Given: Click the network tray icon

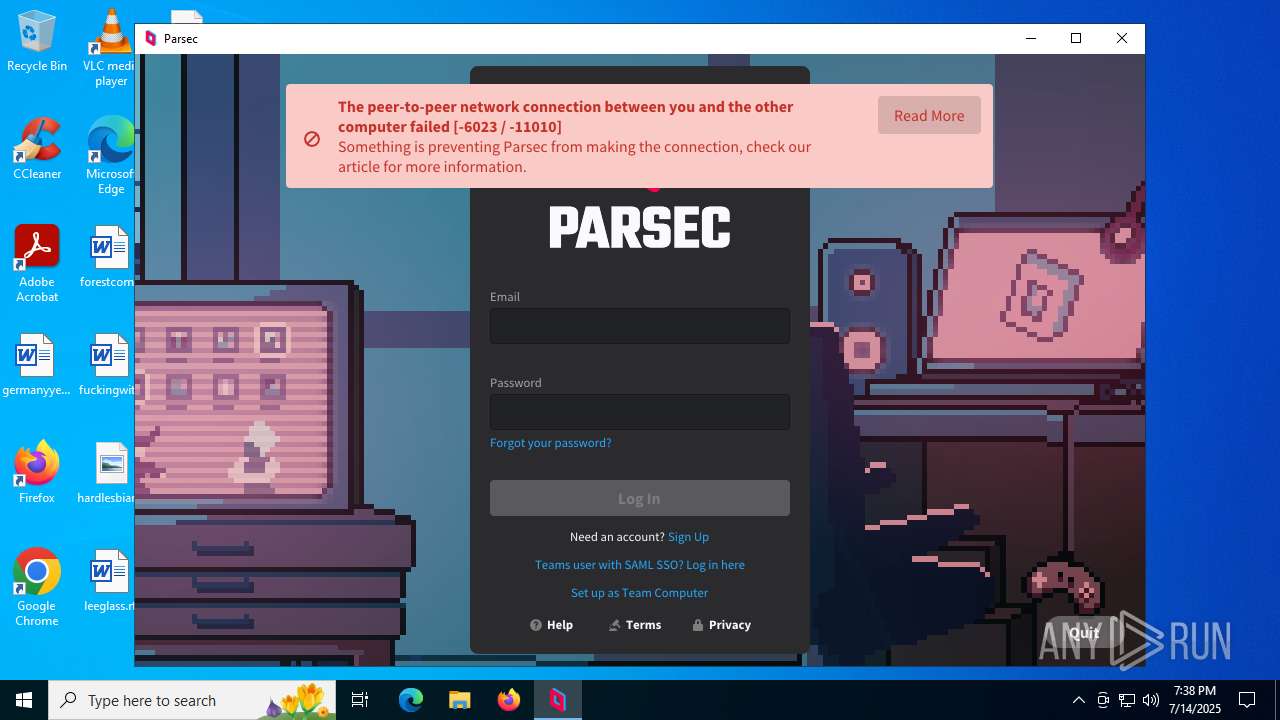Looking at the screenshot, I should pos(1127,700).
